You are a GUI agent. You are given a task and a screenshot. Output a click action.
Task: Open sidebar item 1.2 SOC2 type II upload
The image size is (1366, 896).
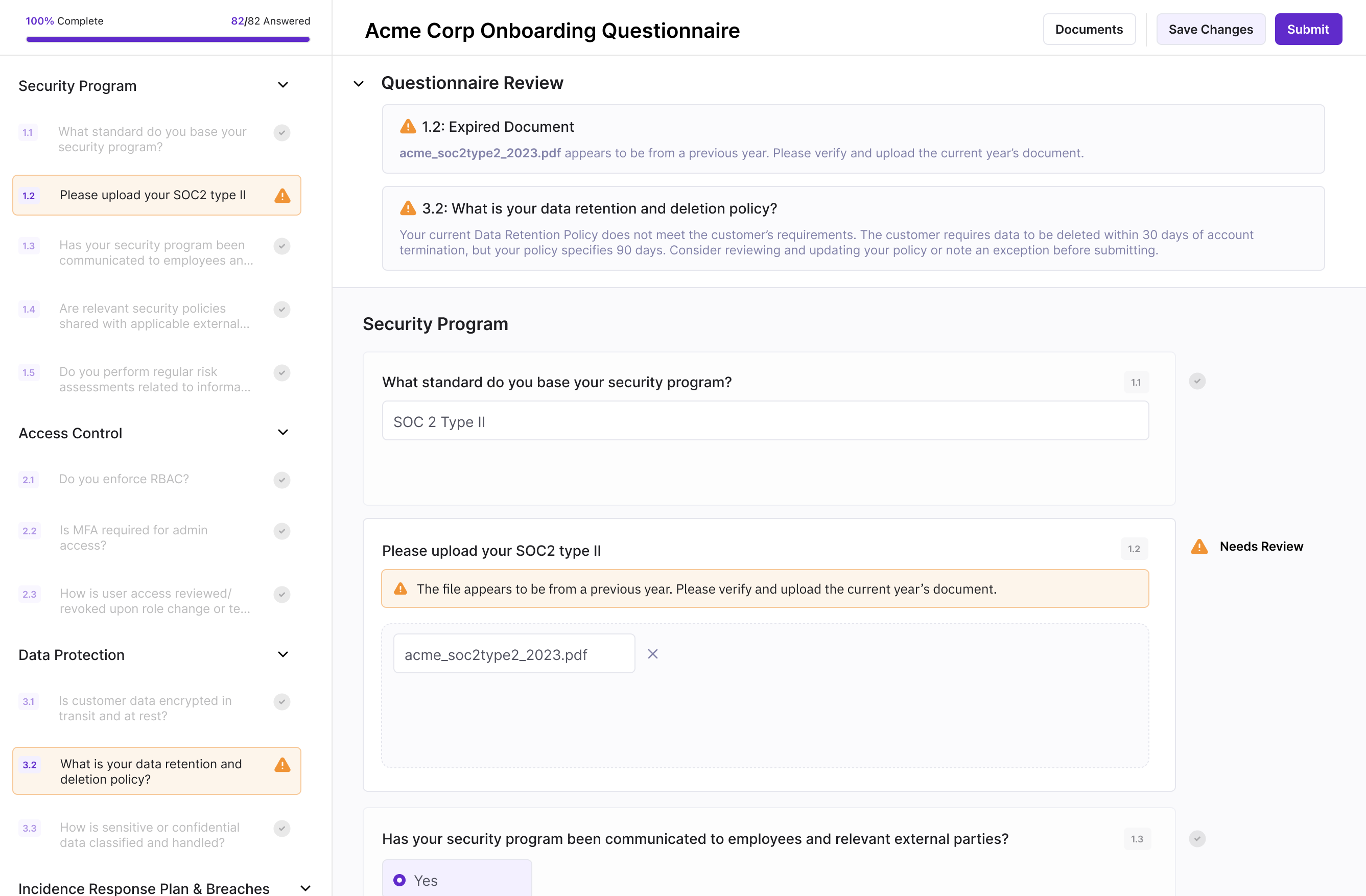coord(152,195)
